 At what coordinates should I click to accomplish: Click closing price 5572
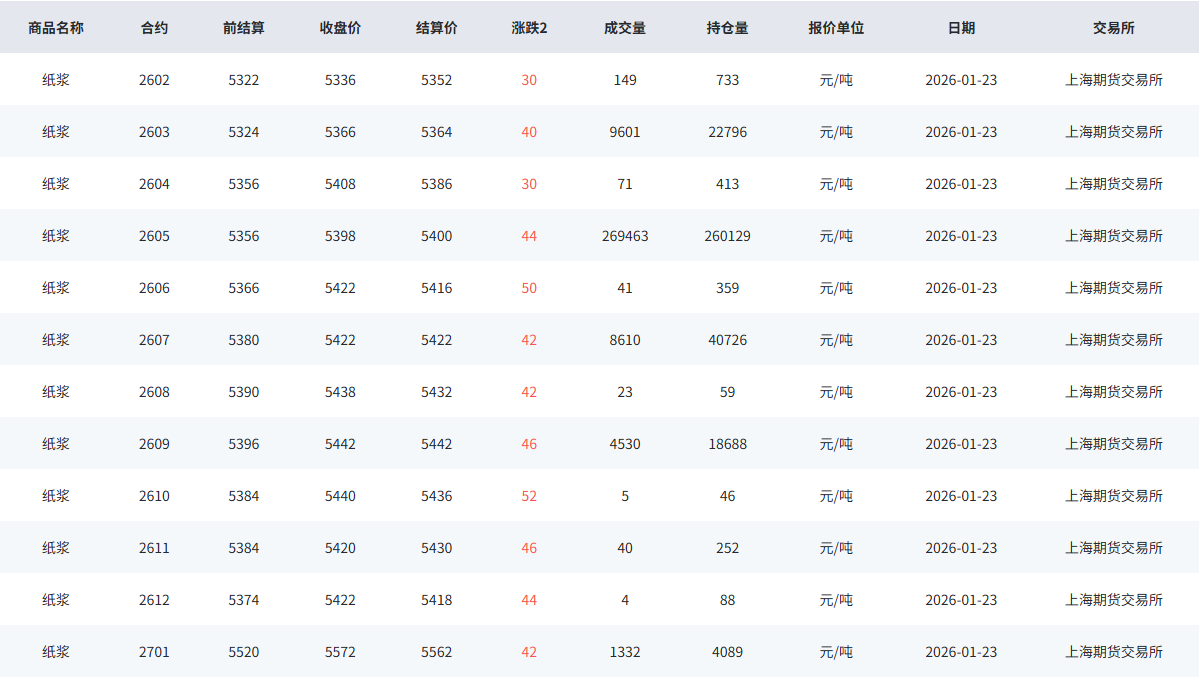[340, 652]
